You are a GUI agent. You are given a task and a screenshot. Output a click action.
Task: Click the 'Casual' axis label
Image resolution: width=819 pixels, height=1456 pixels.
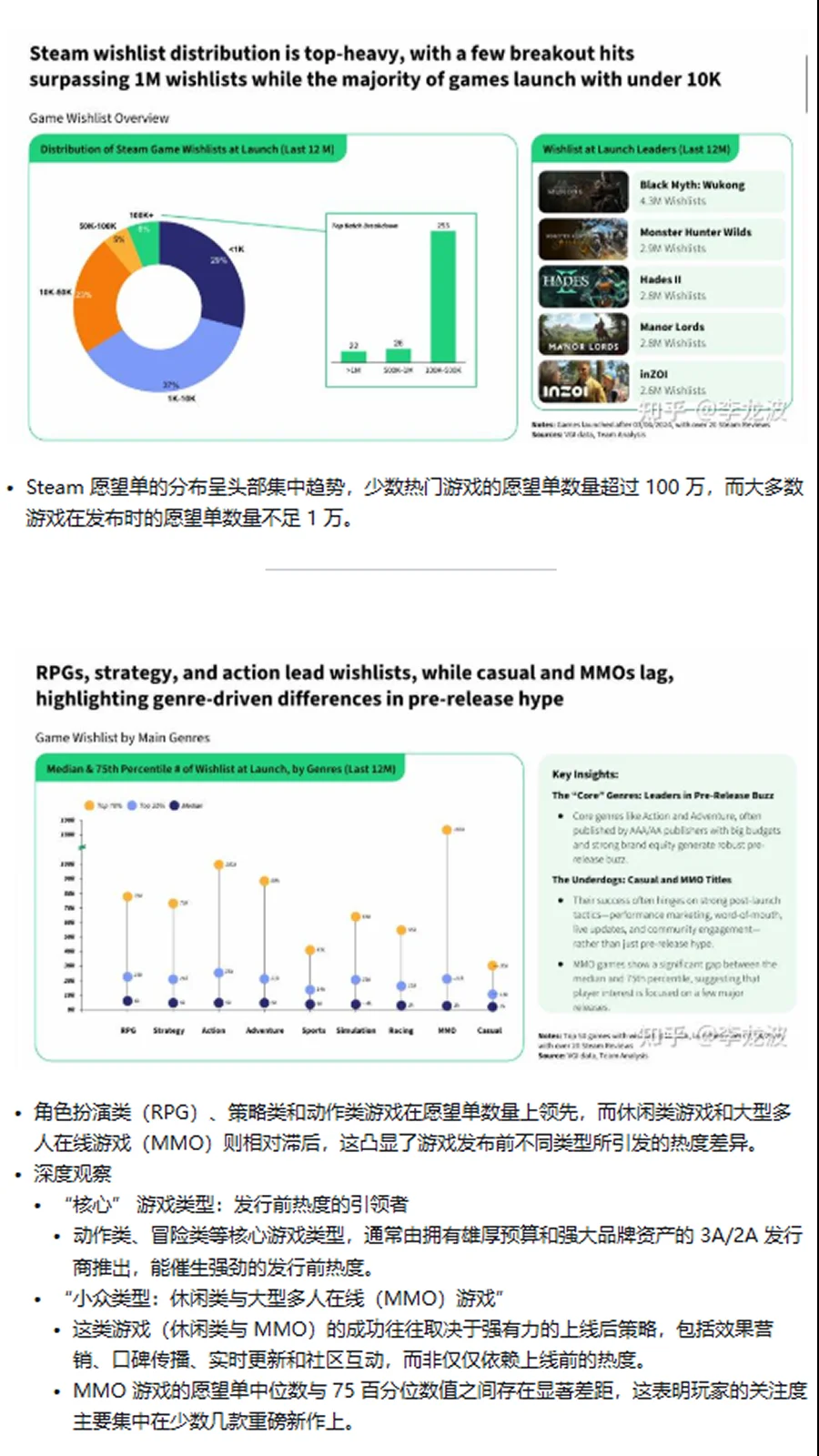click(490, 1031)
